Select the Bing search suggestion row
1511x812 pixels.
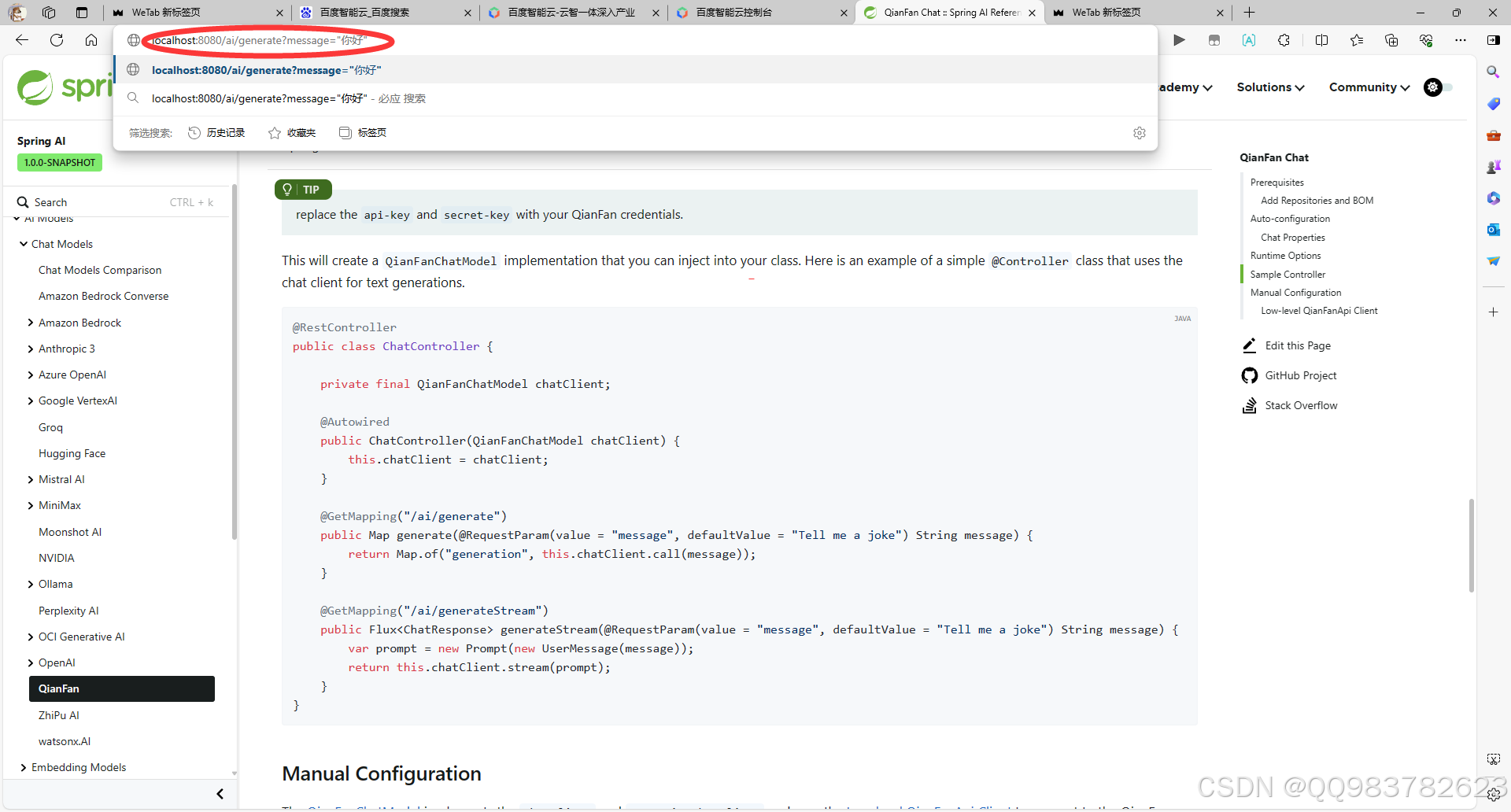(636, 98)
